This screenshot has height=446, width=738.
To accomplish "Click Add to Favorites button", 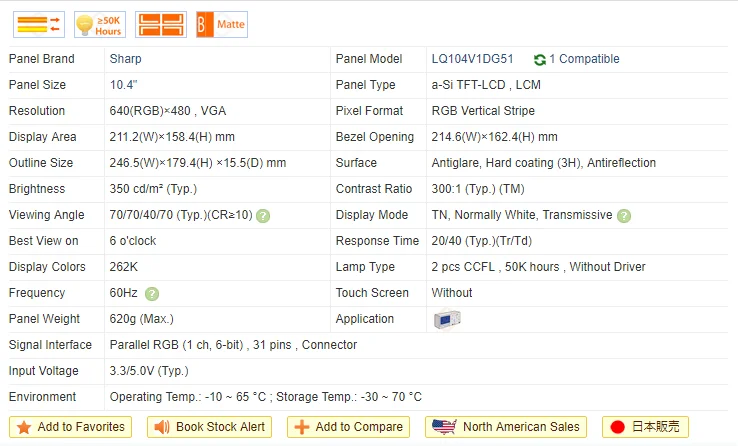I will point(71,427).
